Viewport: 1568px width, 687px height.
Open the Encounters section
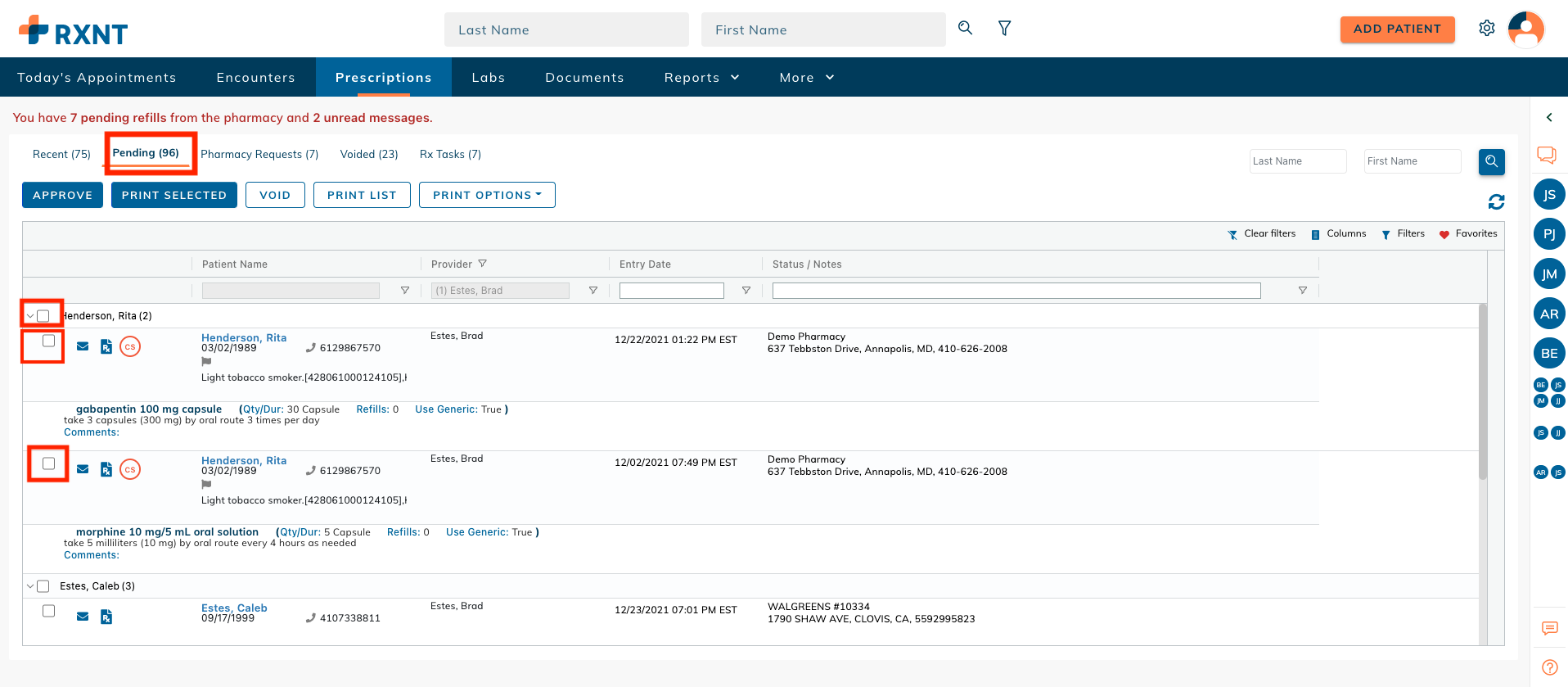point(256,77)
